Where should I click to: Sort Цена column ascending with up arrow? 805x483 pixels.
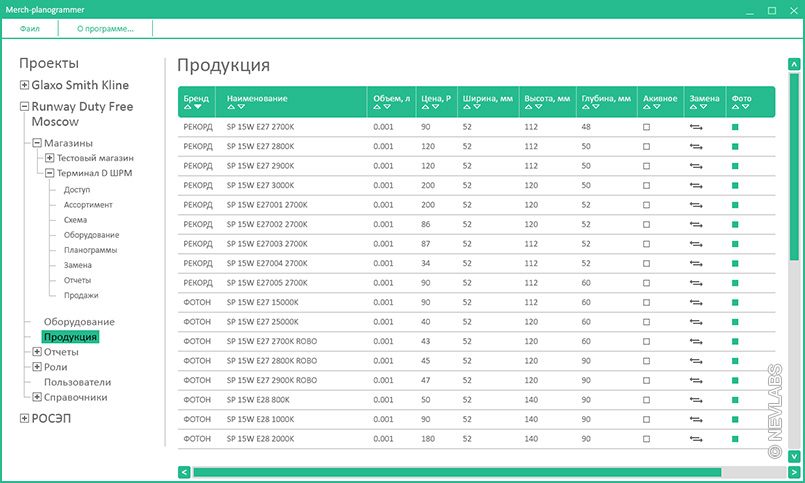pyautogui.click(x=425, y=107)
